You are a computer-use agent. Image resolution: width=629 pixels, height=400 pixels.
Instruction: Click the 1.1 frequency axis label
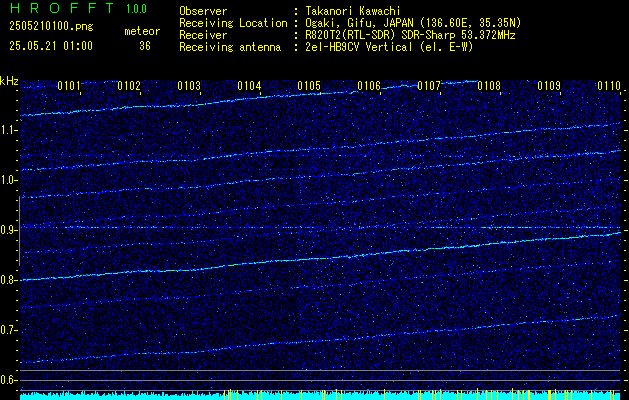coord(8,130)
